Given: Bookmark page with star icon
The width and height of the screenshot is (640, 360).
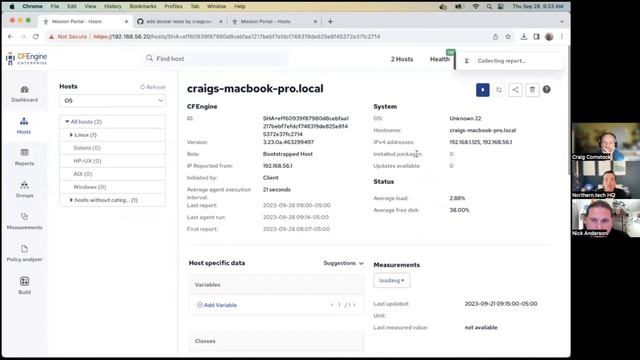Looking at the screenshot, I should coord(508,37).
